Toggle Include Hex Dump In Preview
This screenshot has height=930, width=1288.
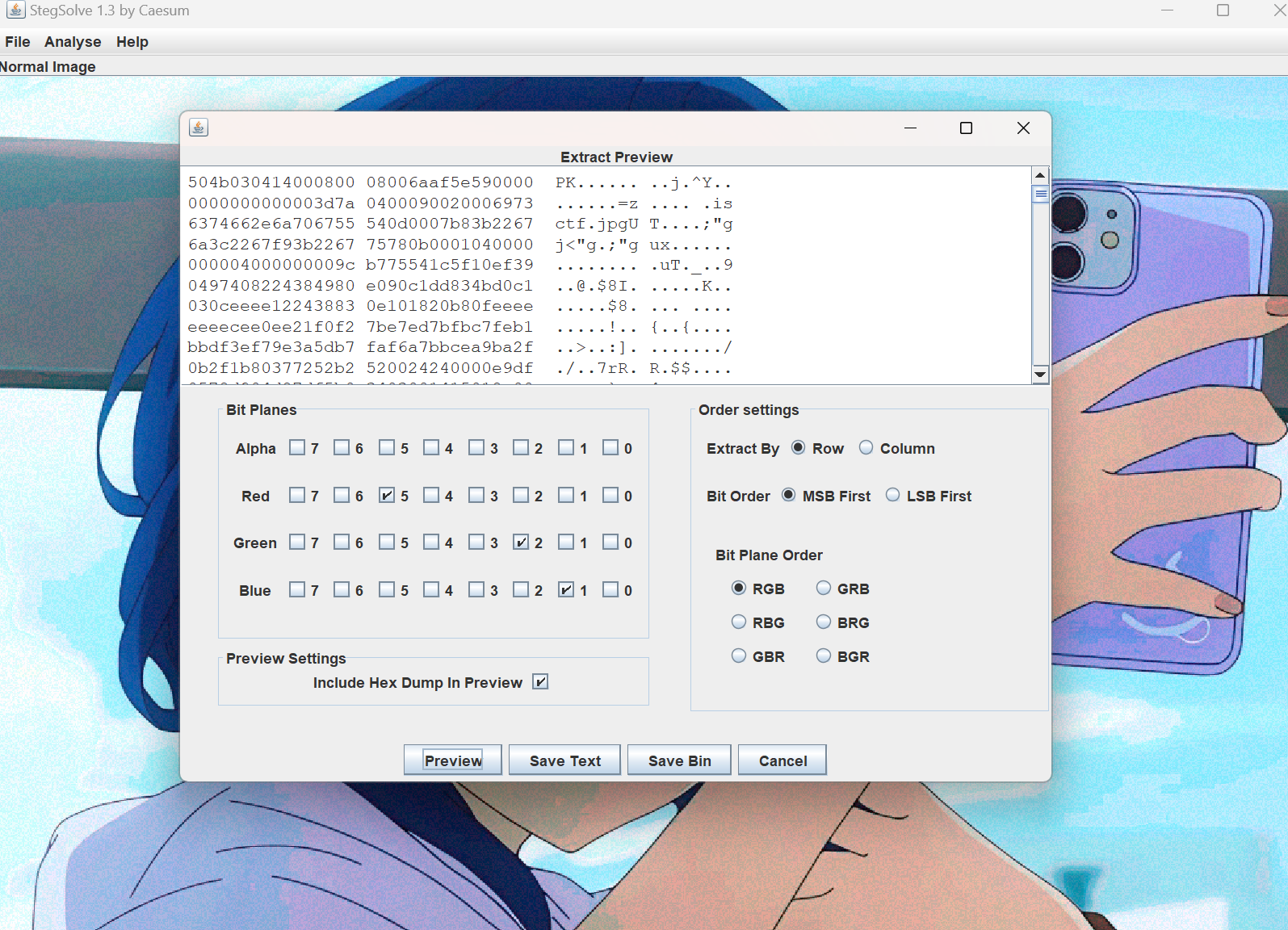tap(540, 681)
